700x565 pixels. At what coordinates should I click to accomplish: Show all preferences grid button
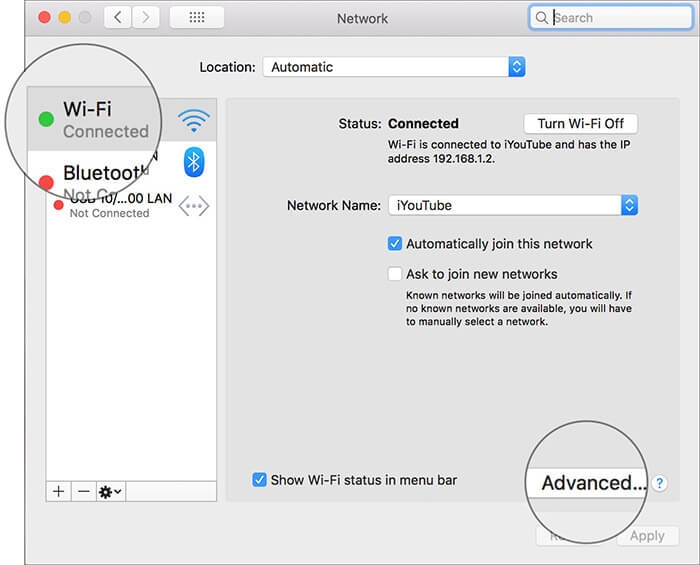pos(197,18)
